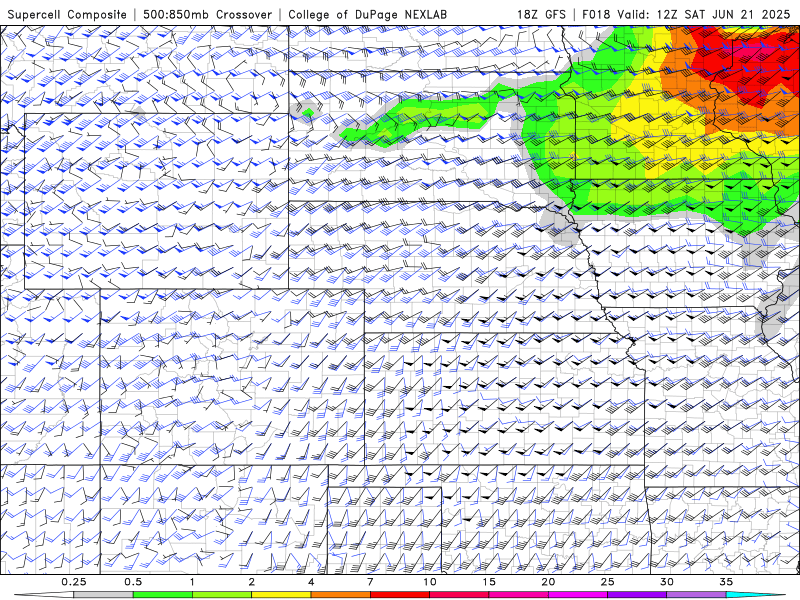This screenshot has height=600, width=800.
Task: Click the legend value 25
Action: (607, 582)
